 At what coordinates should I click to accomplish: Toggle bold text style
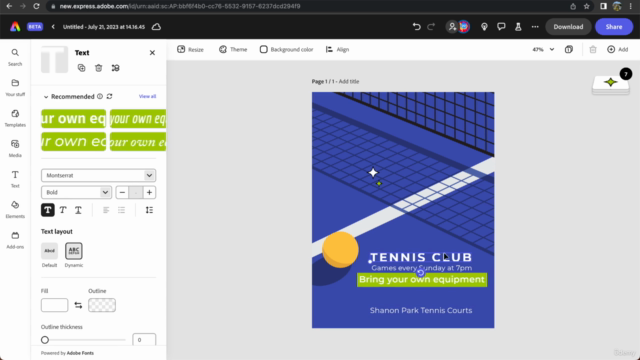(48, 210)
